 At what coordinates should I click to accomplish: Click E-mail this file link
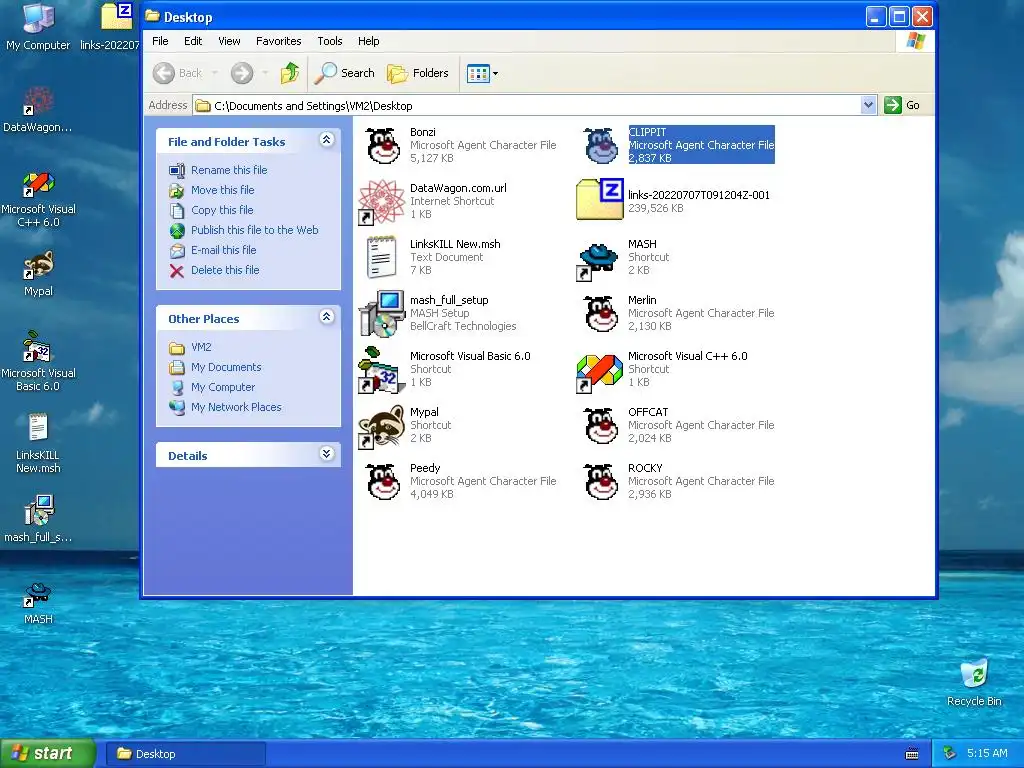point(223,250)
